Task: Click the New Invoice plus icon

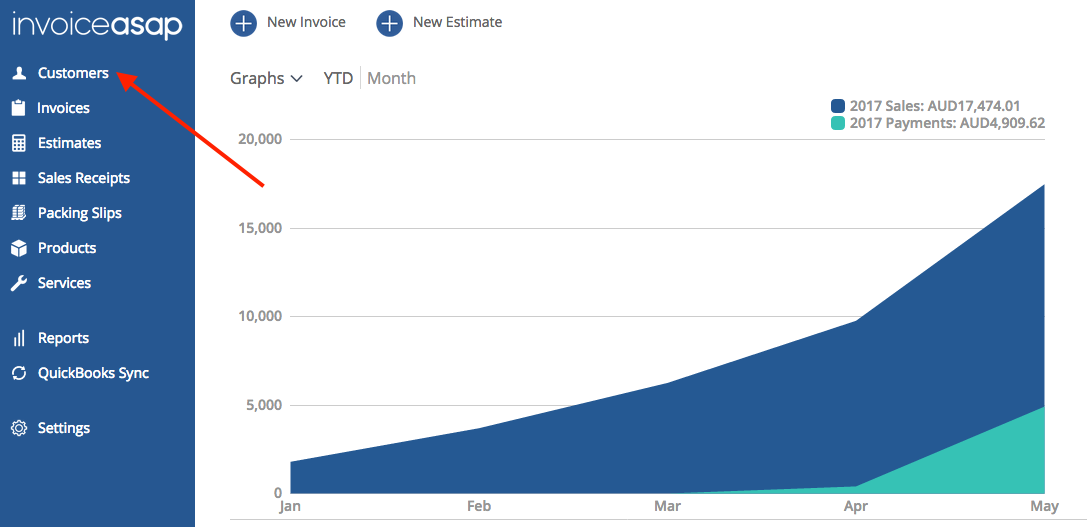Action: (x=243, y=22)
